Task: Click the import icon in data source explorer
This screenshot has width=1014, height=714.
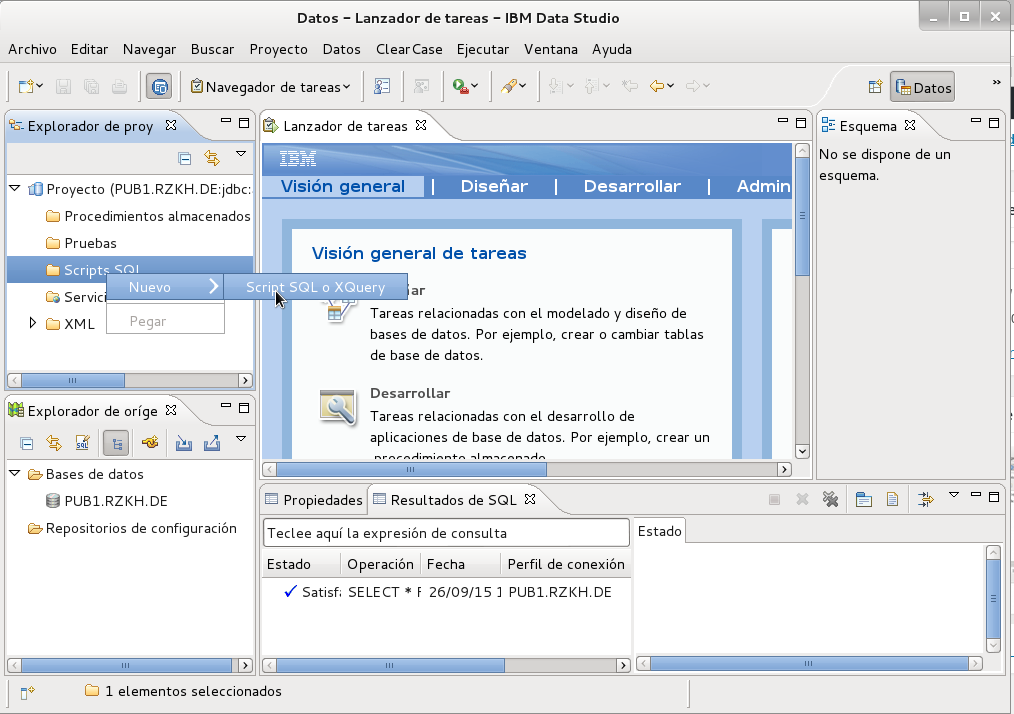Action: [x=184, y=443]
